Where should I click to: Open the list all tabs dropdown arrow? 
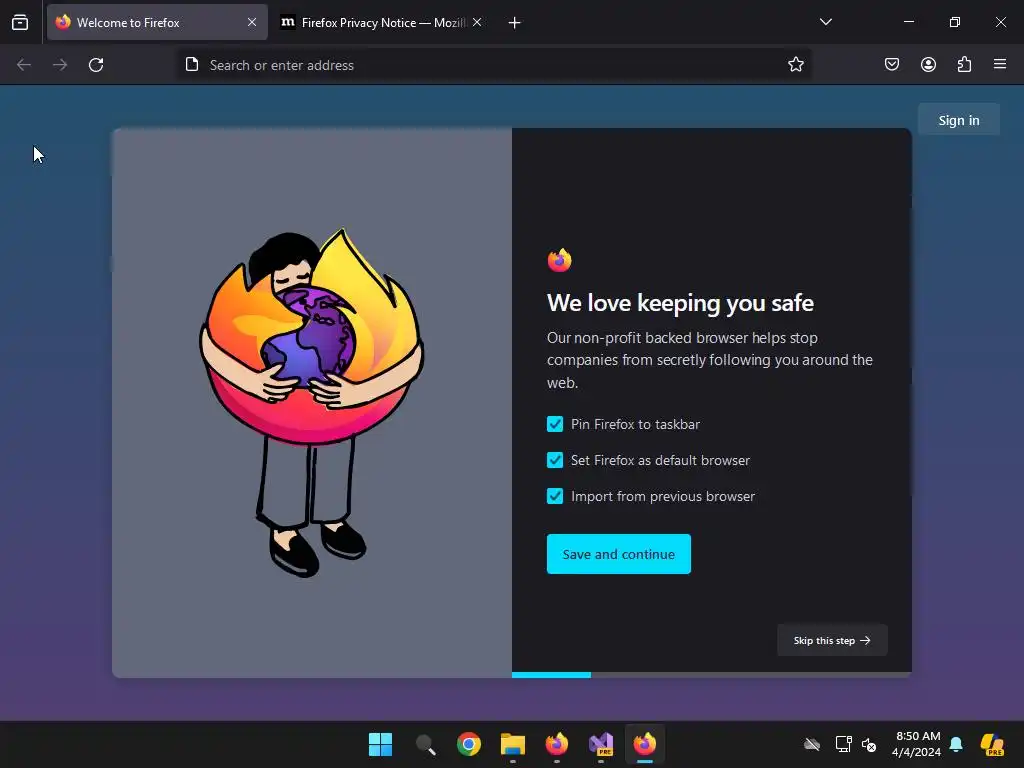tap(825, 22)
